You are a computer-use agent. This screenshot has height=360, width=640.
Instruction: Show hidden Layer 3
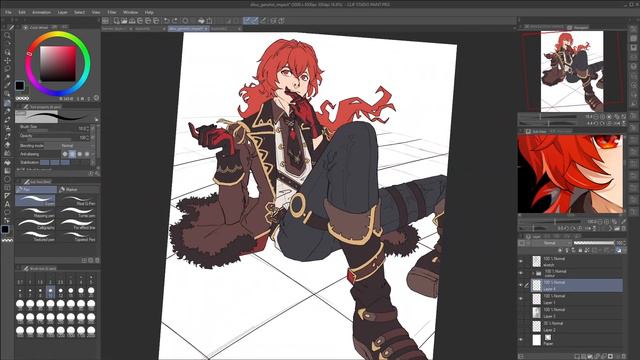(521, 313)
